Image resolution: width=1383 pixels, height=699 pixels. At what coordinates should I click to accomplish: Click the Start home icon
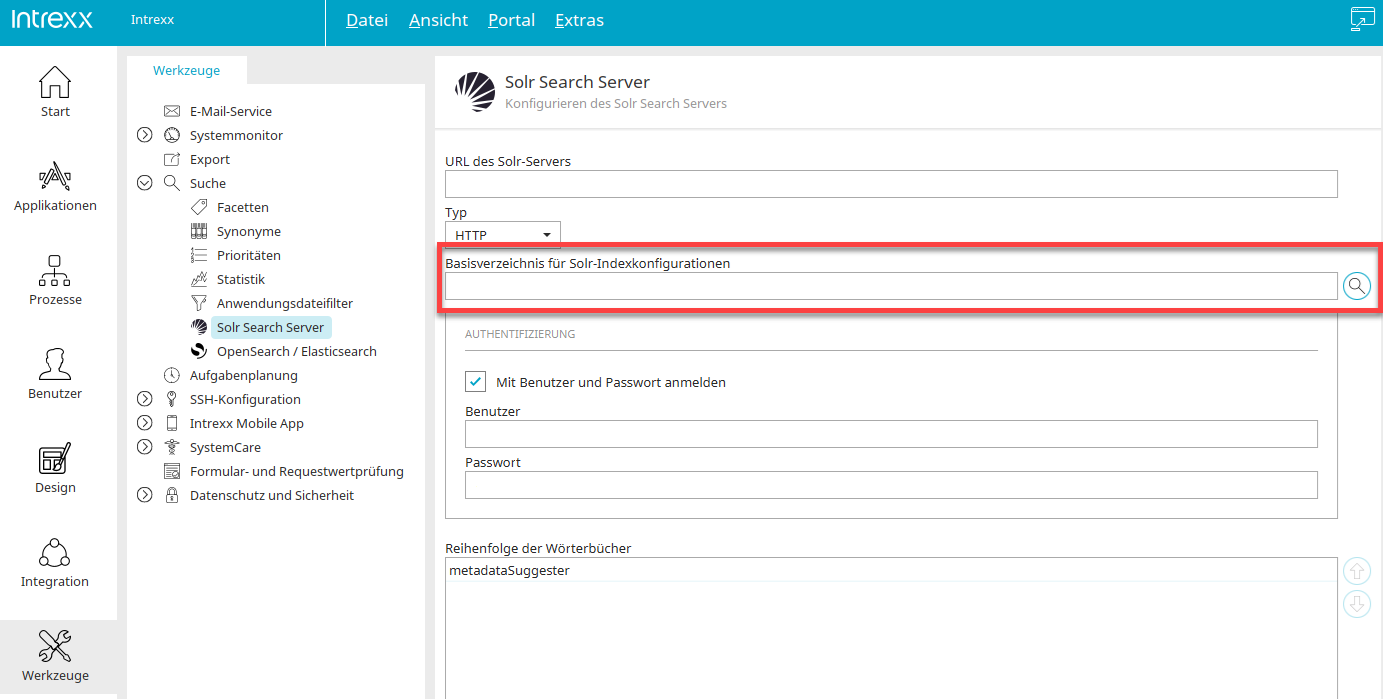click(55, 93)
